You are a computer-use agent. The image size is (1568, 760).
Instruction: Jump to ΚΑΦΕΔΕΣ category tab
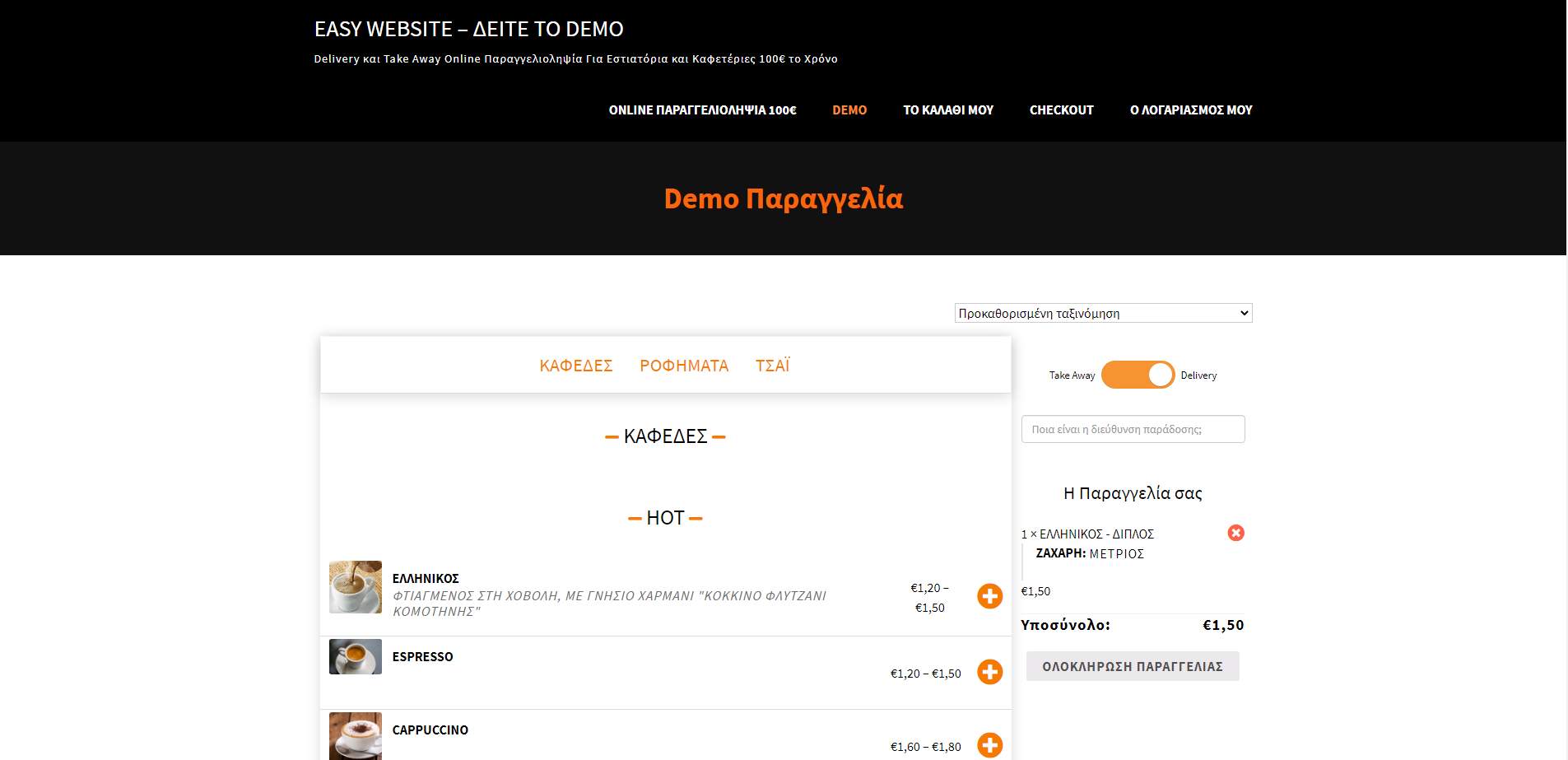(575, 366)
